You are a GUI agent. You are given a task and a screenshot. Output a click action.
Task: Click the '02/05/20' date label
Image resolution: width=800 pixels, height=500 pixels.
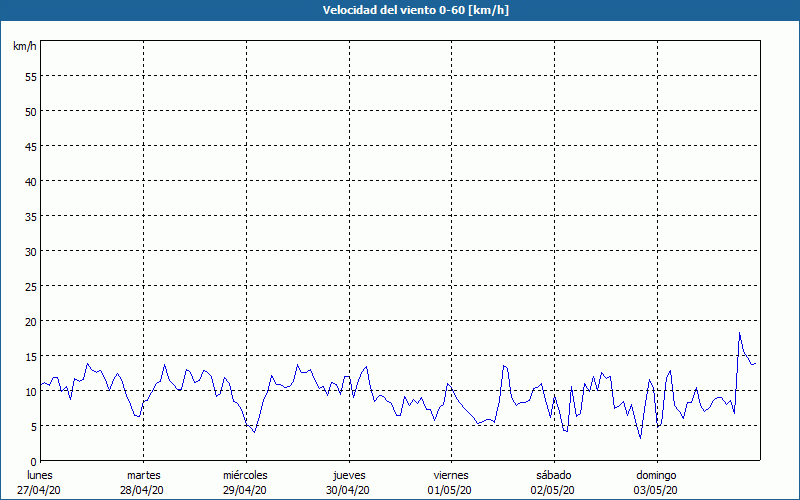pyautogui.click(x=553, y=490)
